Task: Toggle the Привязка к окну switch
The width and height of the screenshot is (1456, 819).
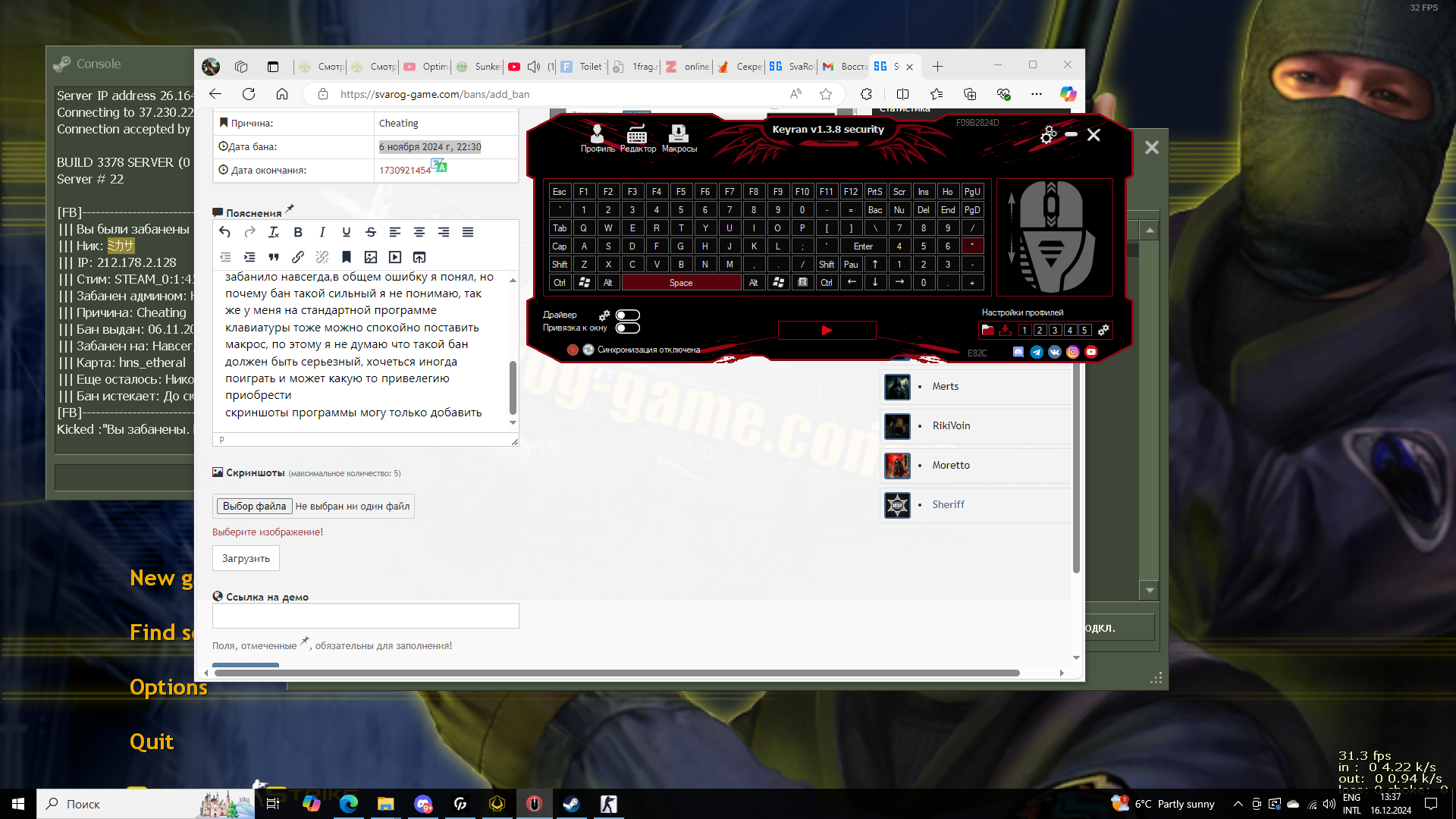Action: point(628,328)
